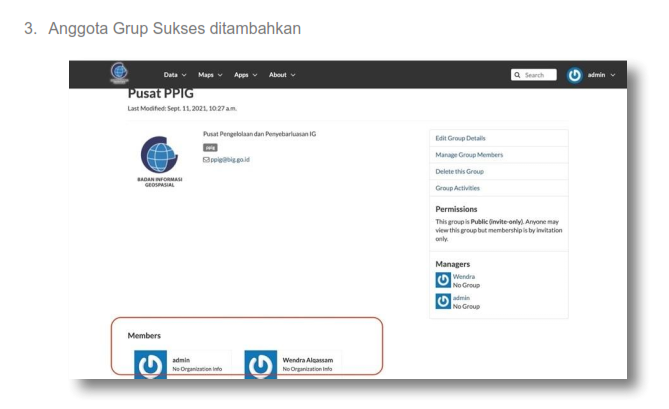Open the Apps dropdown
This screenshot has height=409, width=669.
[246, 75]
